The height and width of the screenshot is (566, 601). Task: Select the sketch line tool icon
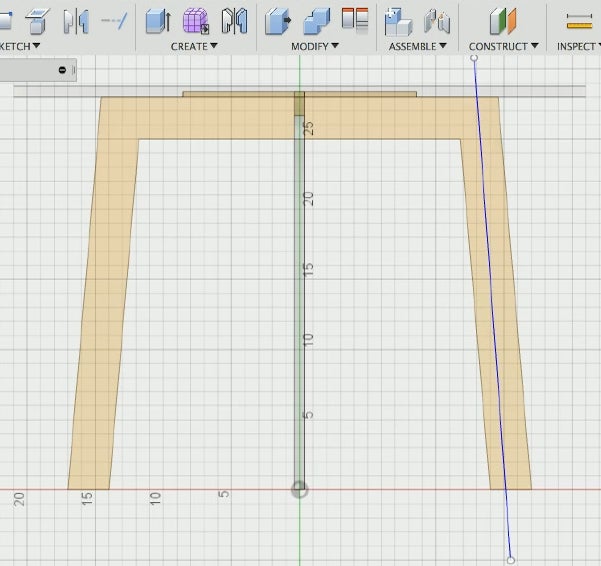click(x=114, y=21)
